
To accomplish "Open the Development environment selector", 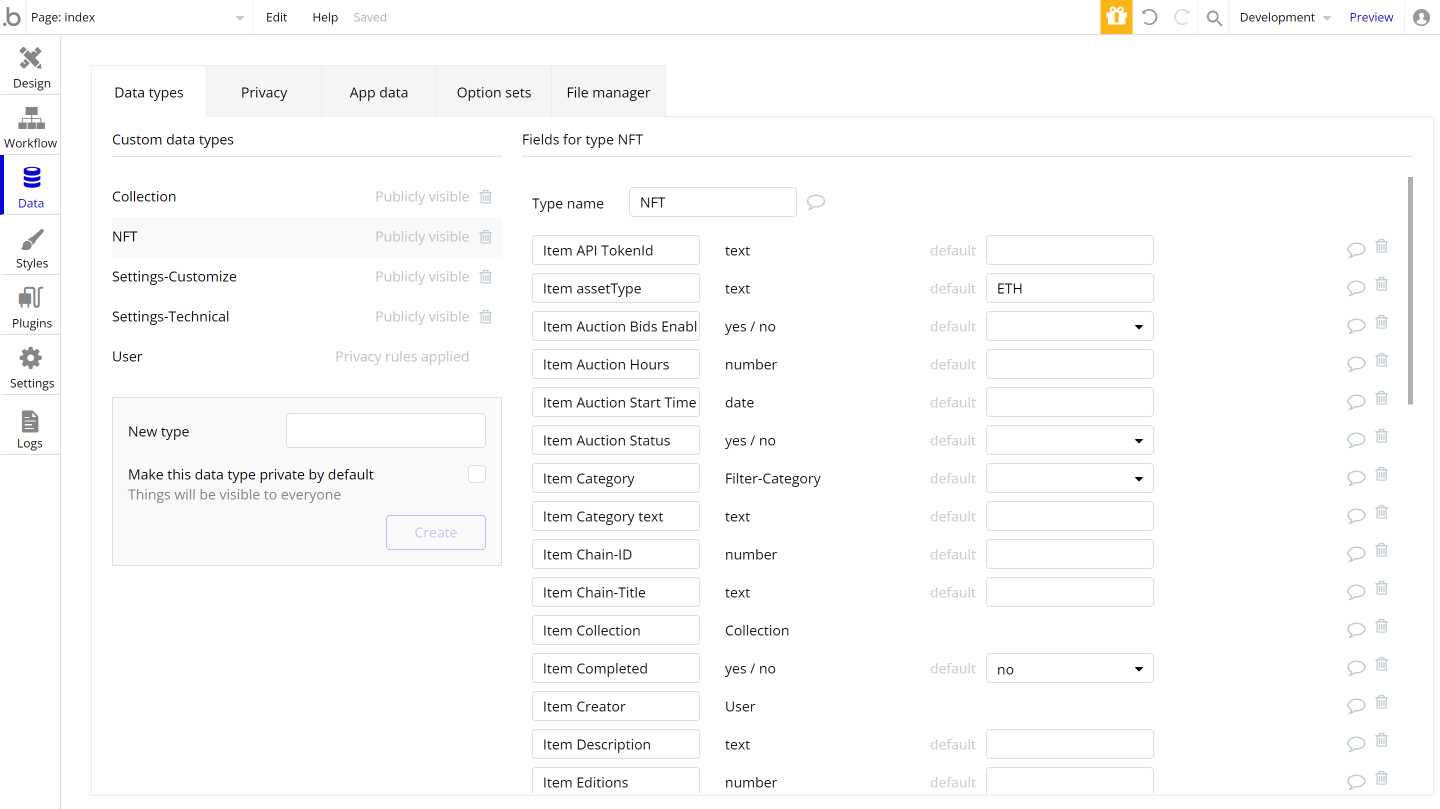I will tap(1284, 17).
